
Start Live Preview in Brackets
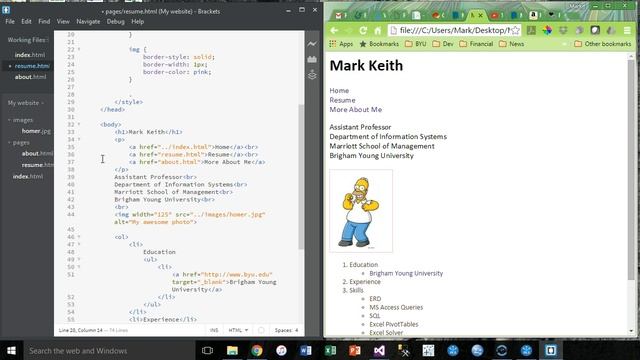pos(312,44)
